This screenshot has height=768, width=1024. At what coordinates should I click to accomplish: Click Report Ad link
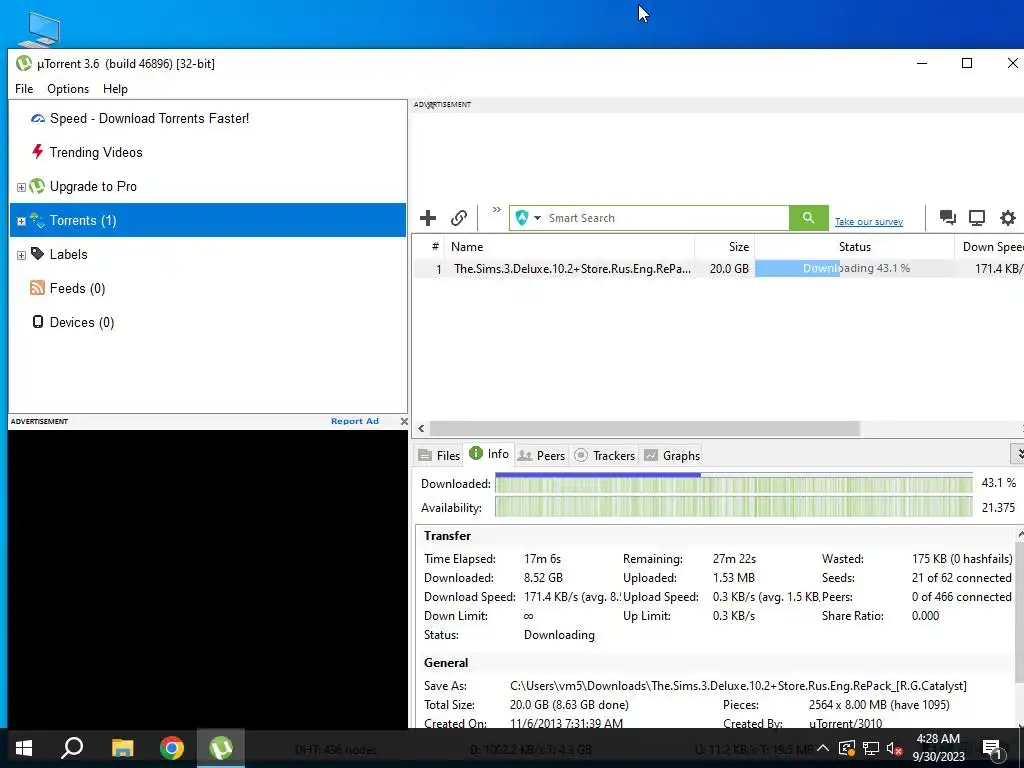pyautogui.click(x=355, y=421)
